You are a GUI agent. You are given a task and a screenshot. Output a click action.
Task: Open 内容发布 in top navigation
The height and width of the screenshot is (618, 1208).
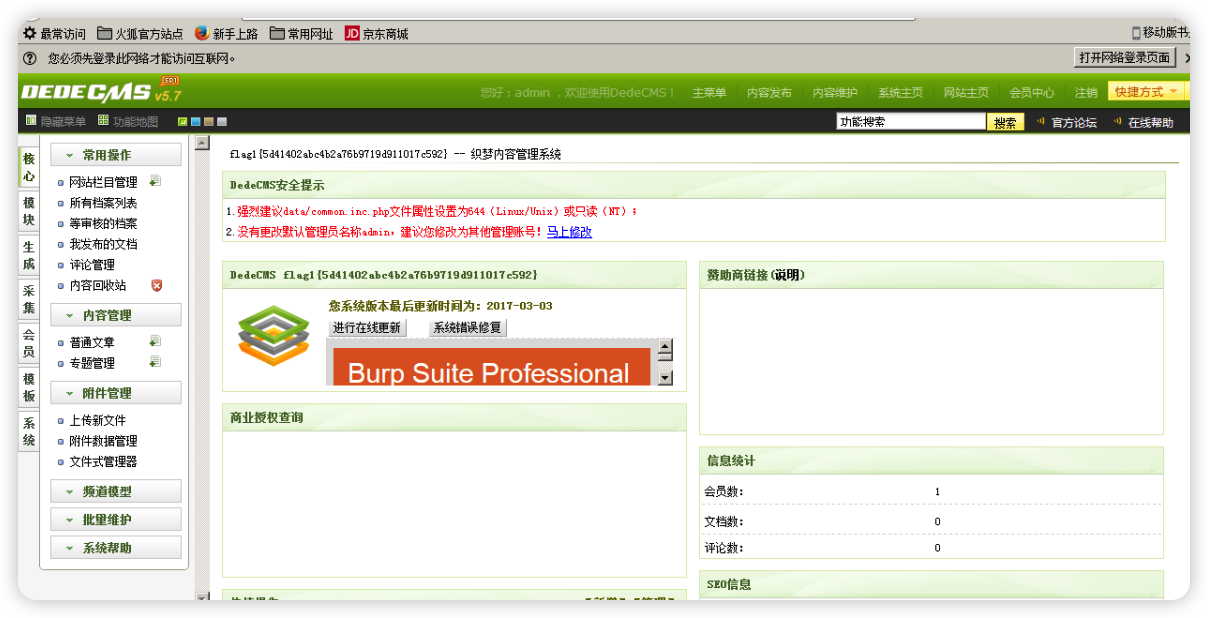tap(769, 93)
